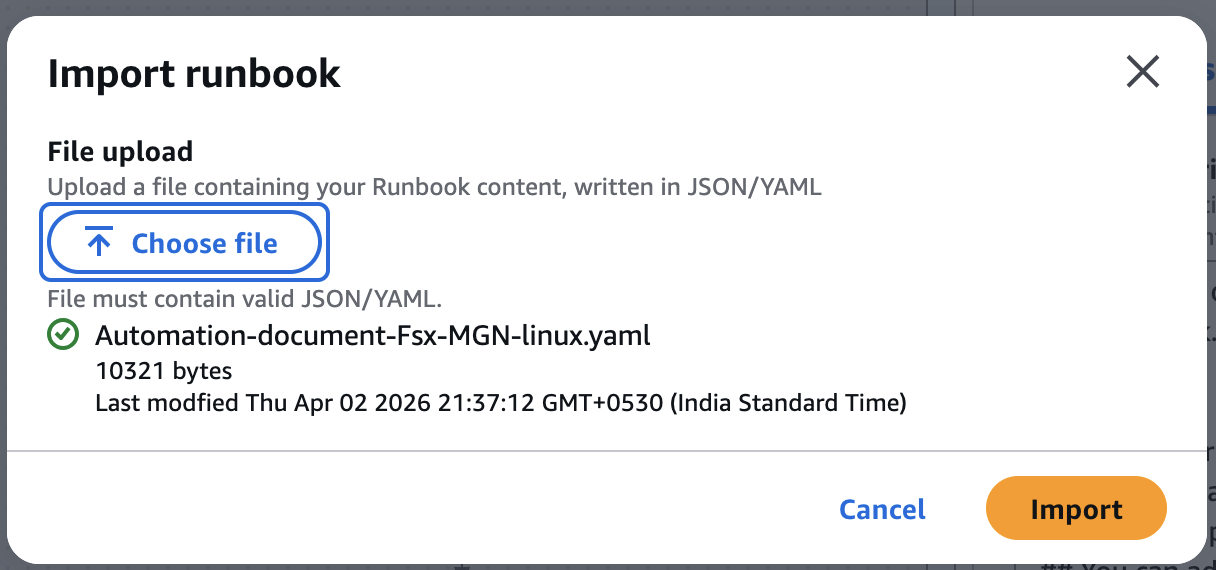This screenshot has height=570, width=1216.
Task: Click the File upload label
Action: click(x=120, y=152)
